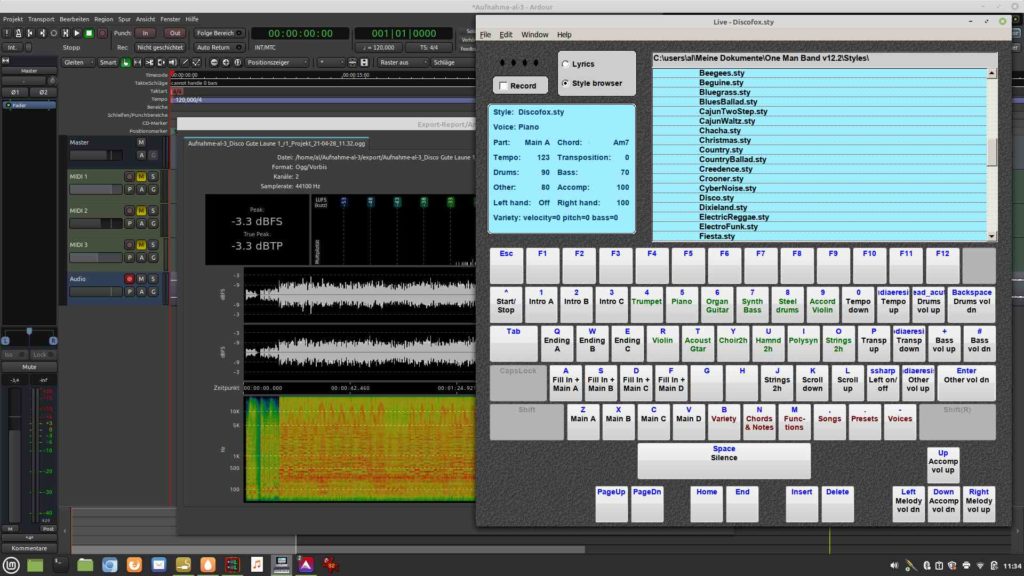1024x576 pixels.
Task: Open the Schläge snap dropdown
Action: pos(452,63)
